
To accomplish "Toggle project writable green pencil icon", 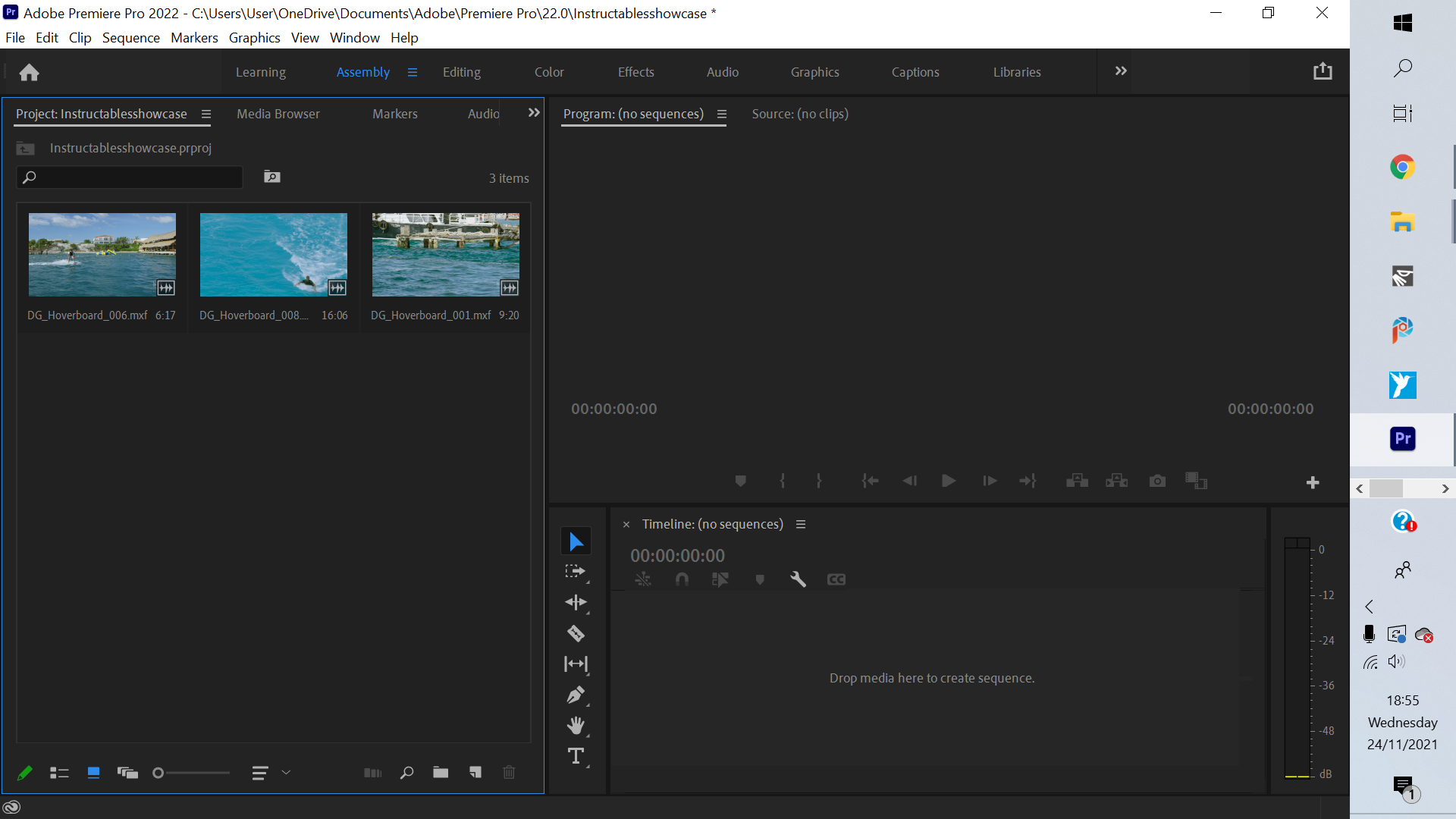I will pyautogui.click(x=24, y=773).
